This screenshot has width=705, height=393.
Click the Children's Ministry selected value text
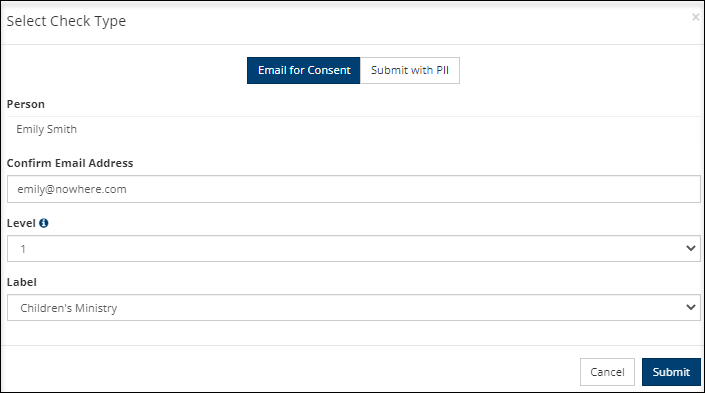[69, 308]
